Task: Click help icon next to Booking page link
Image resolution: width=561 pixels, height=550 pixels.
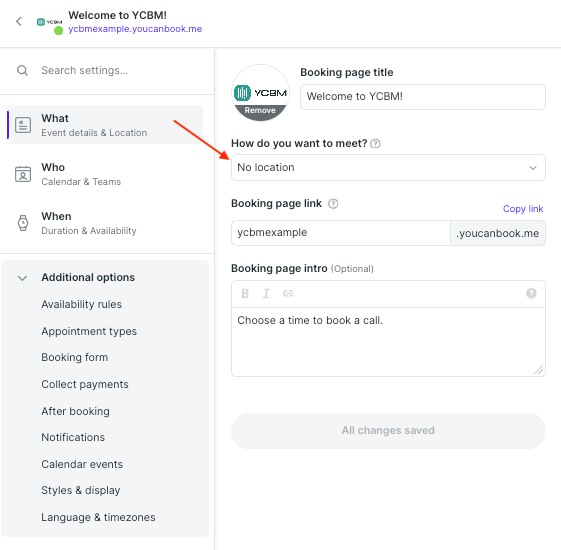Action: [333, 204]
